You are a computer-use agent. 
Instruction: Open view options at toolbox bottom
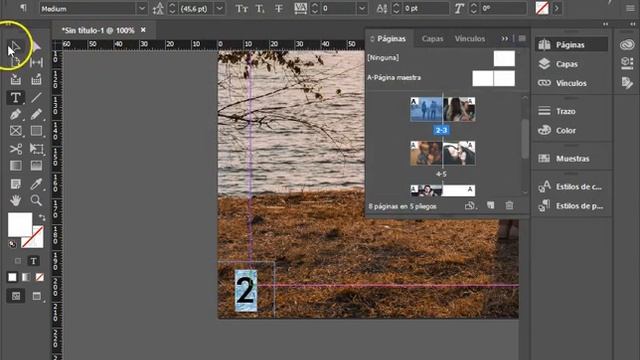16,296
